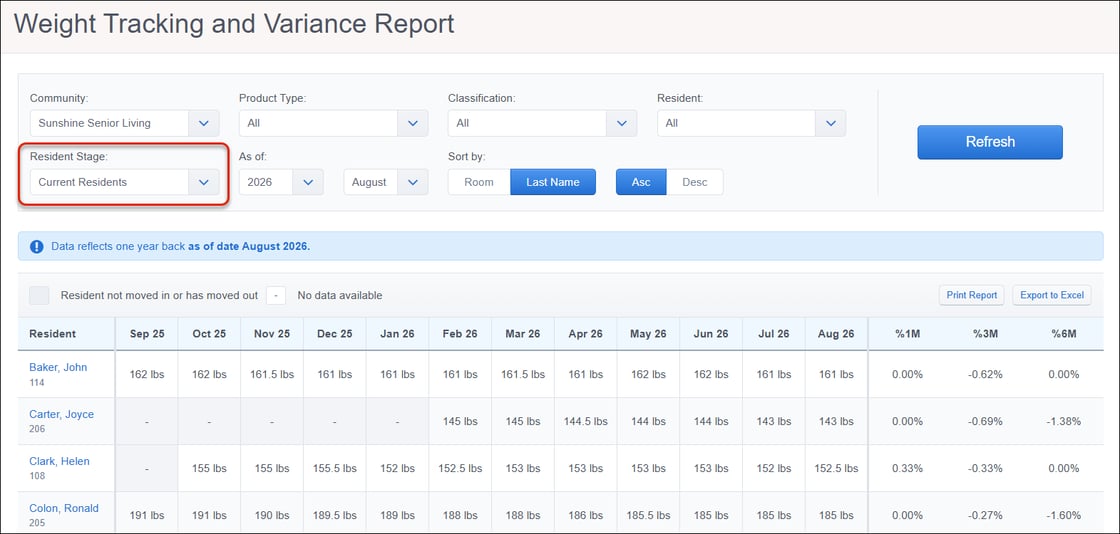Click the Refresh button

[990, 142]
